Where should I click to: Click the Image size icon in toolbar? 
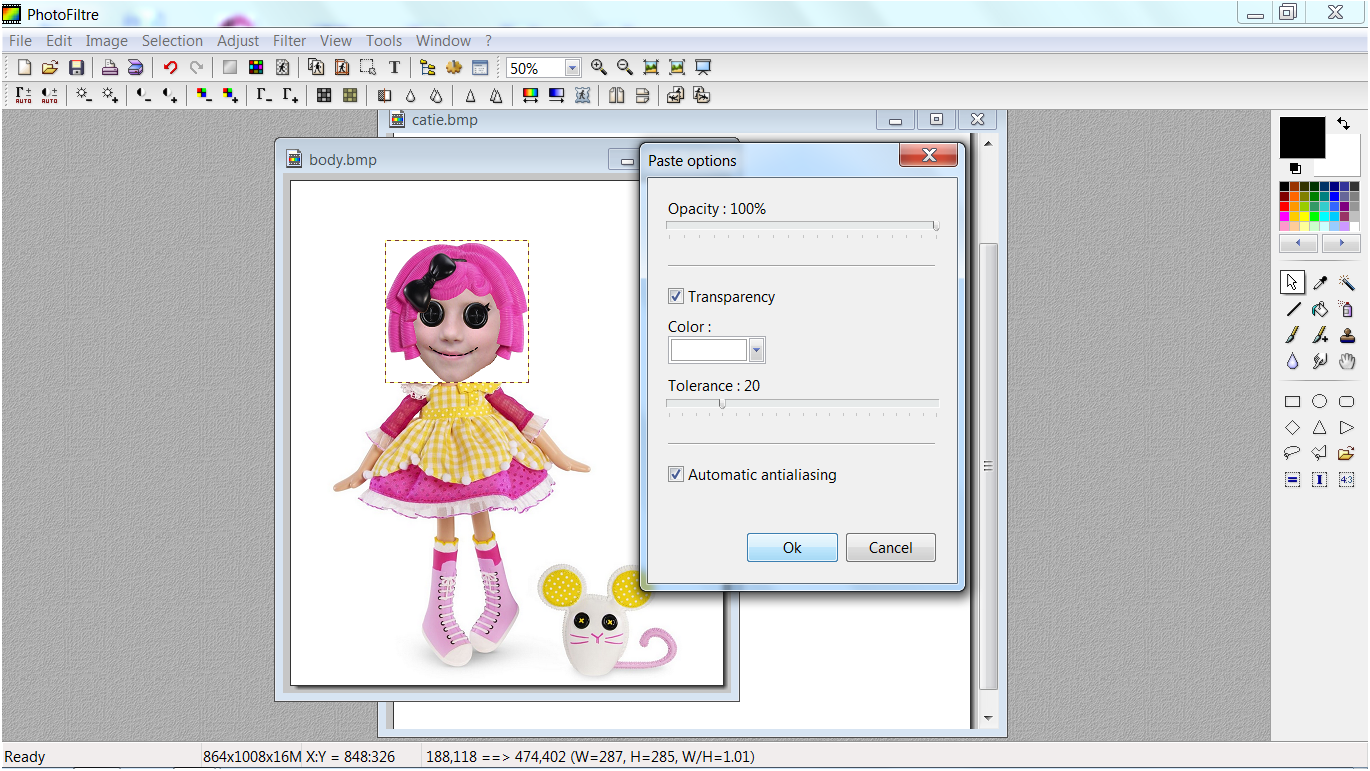(316, 67)
